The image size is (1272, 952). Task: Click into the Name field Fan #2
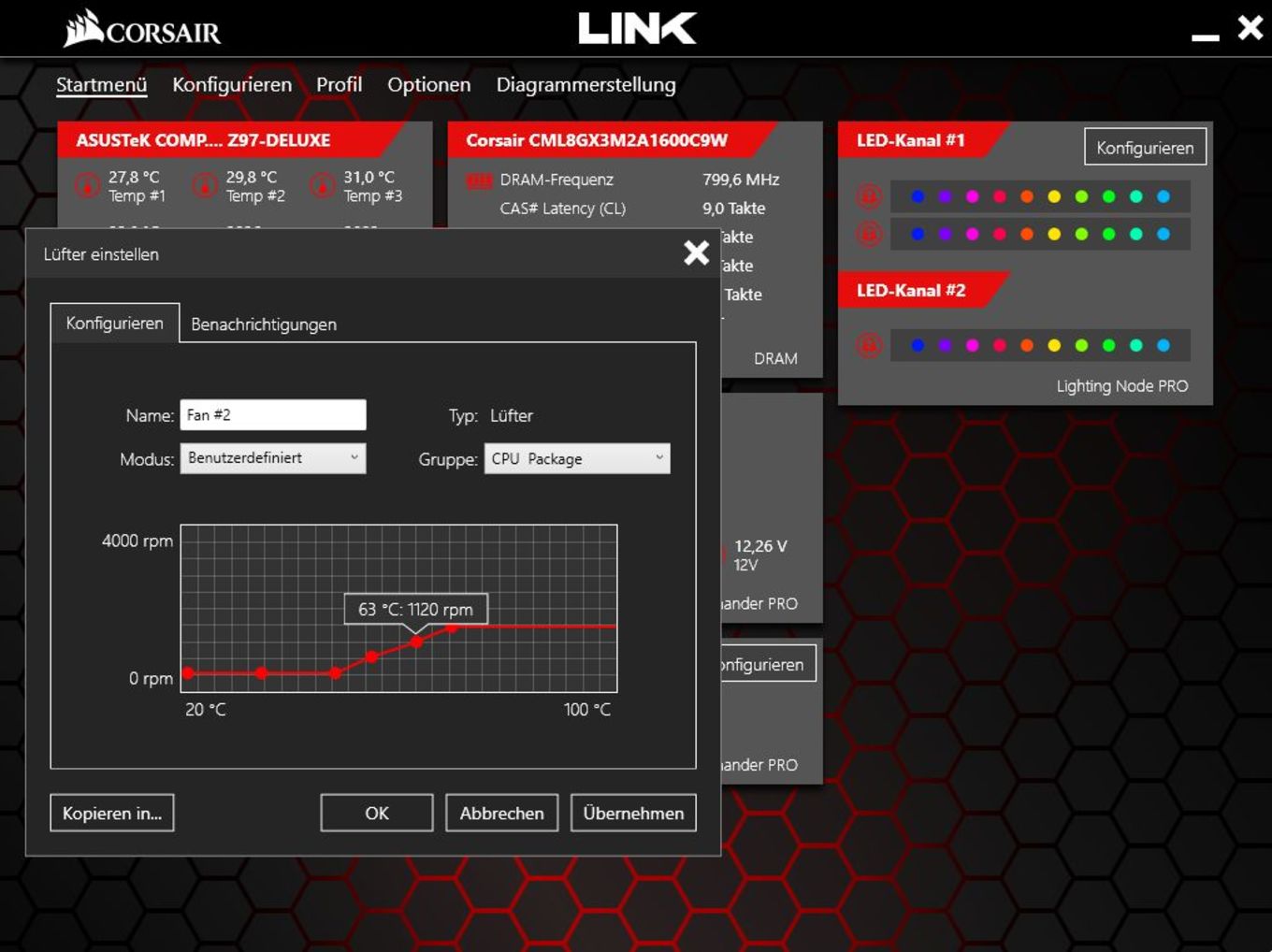(x=273, y=415)
